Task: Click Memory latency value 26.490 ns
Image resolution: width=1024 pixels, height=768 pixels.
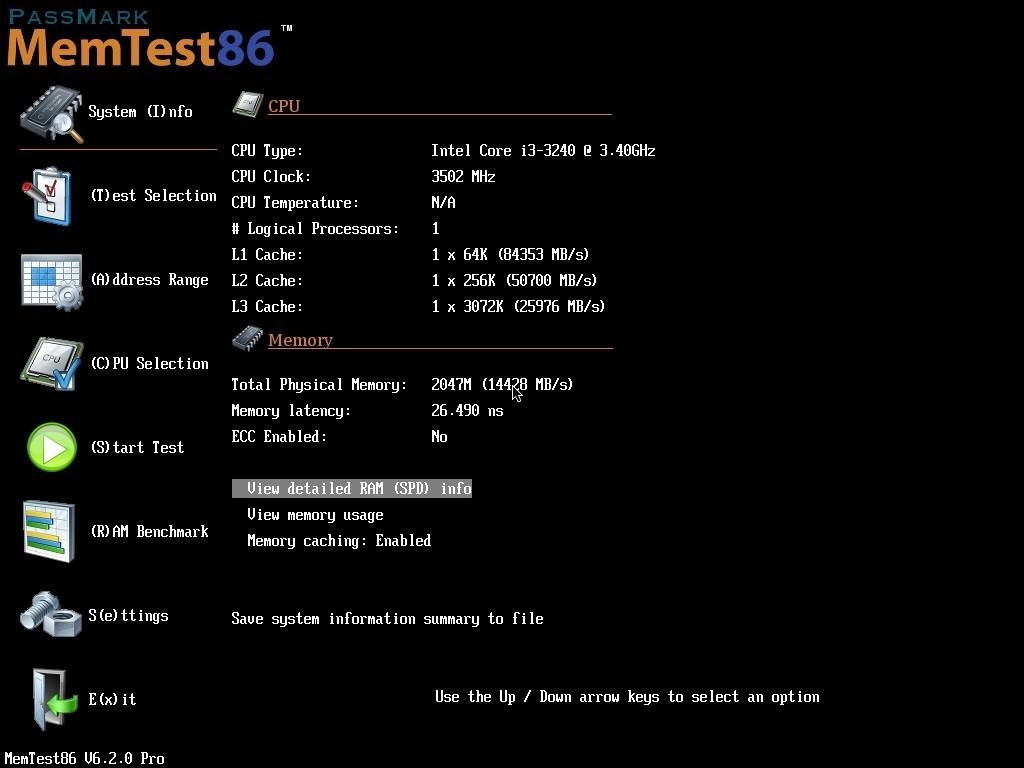Action: pos(467,410)
